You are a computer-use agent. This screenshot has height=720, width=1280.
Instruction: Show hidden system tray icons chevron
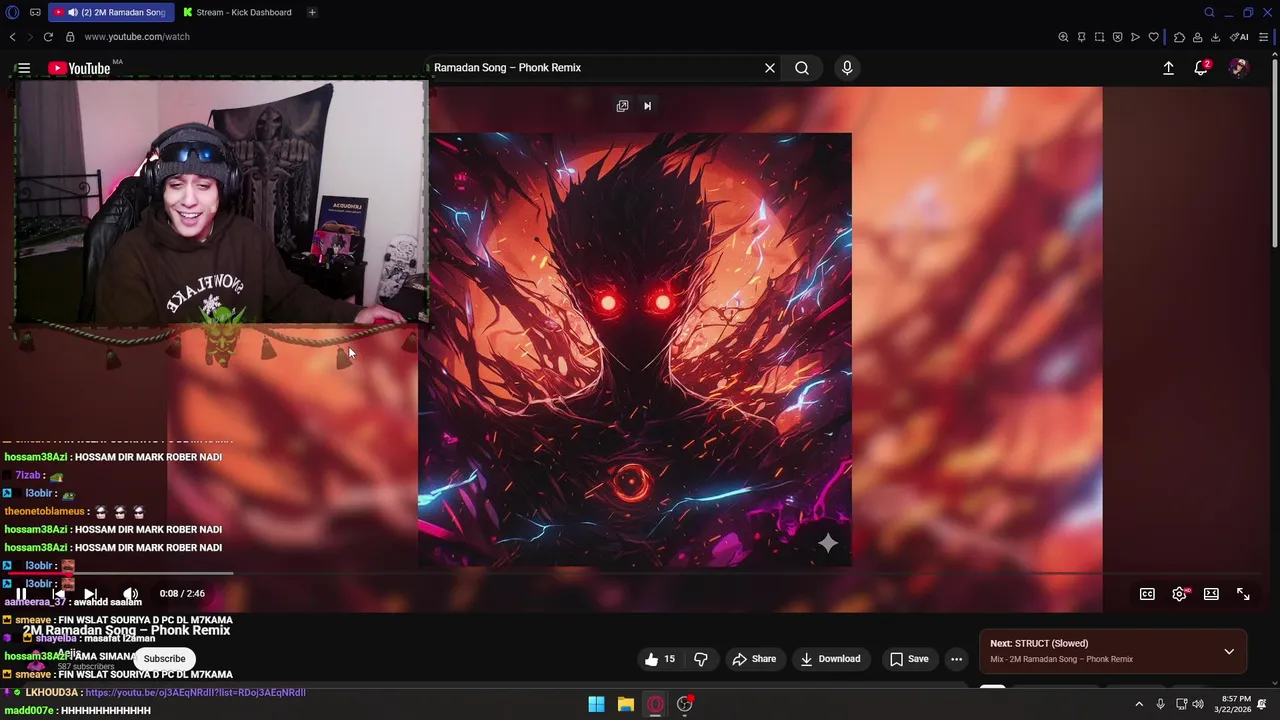coord(1138,704)
